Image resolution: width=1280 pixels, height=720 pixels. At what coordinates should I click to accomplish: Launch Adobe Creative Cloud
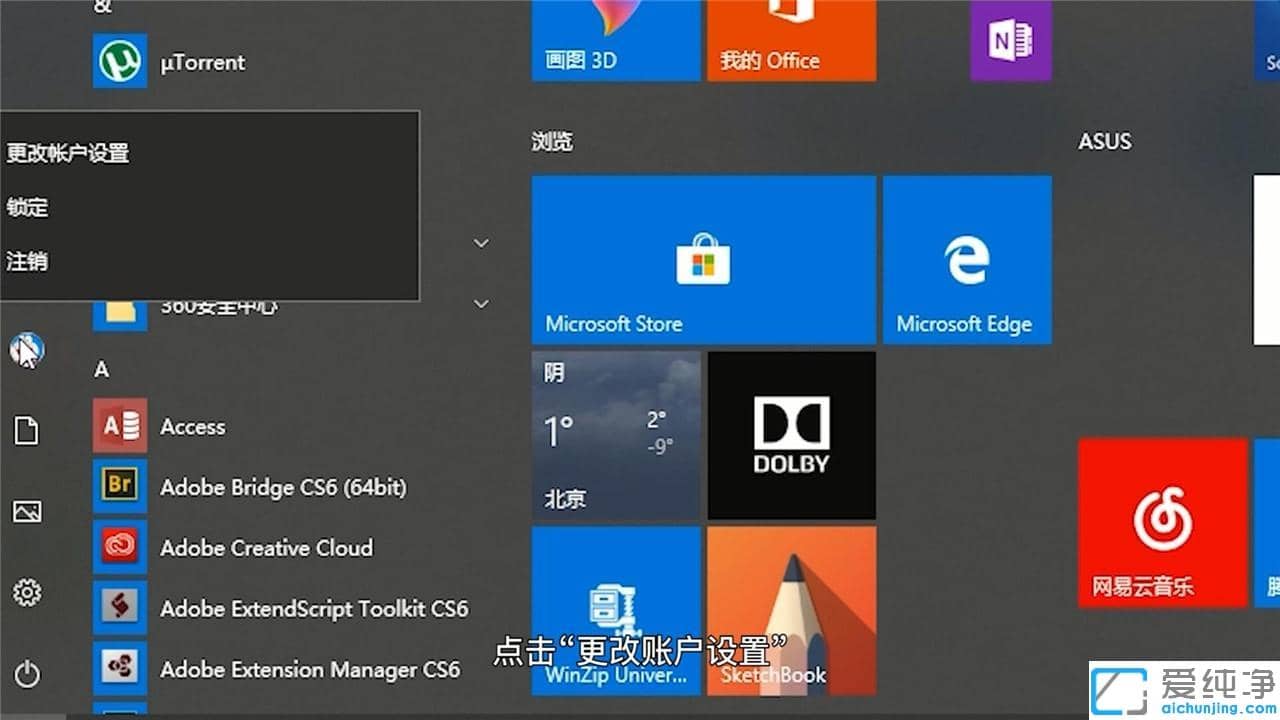(x=266, y=548)
